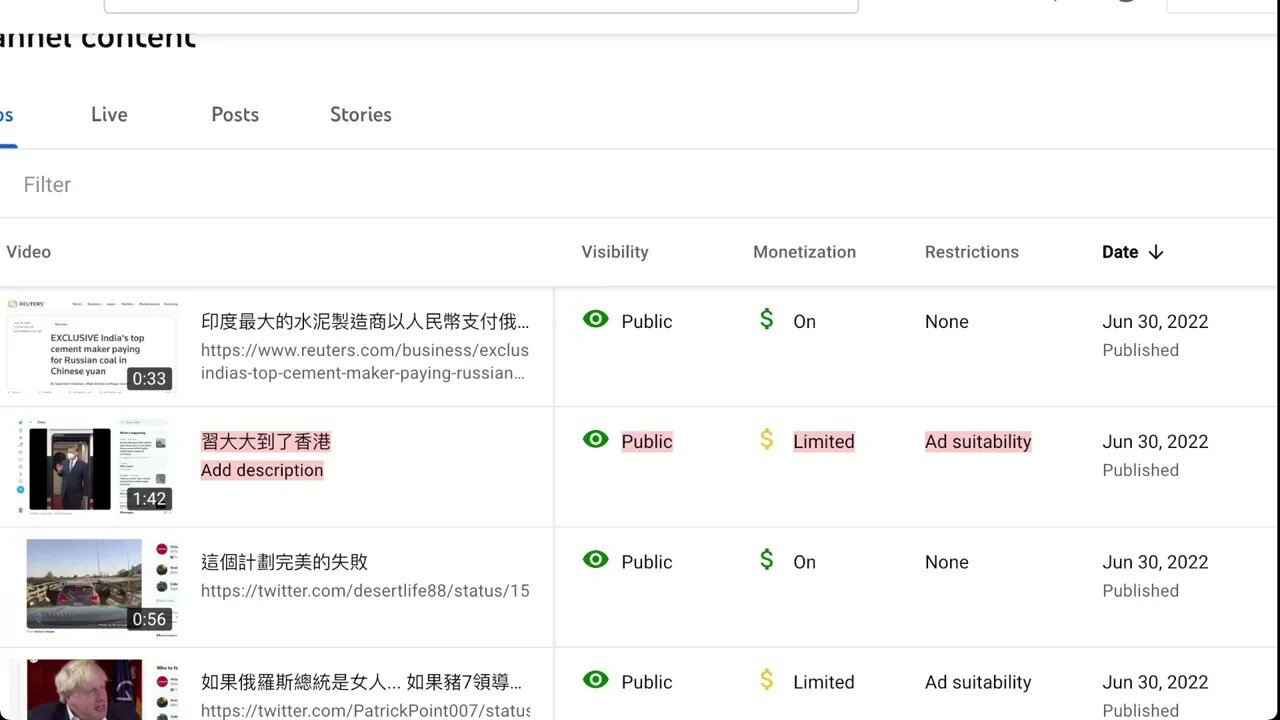This screenshot has width=1280, height=720.
Task: Click visibility eye for 這個計劃完美的失敗 video
Action: [596, 560]
